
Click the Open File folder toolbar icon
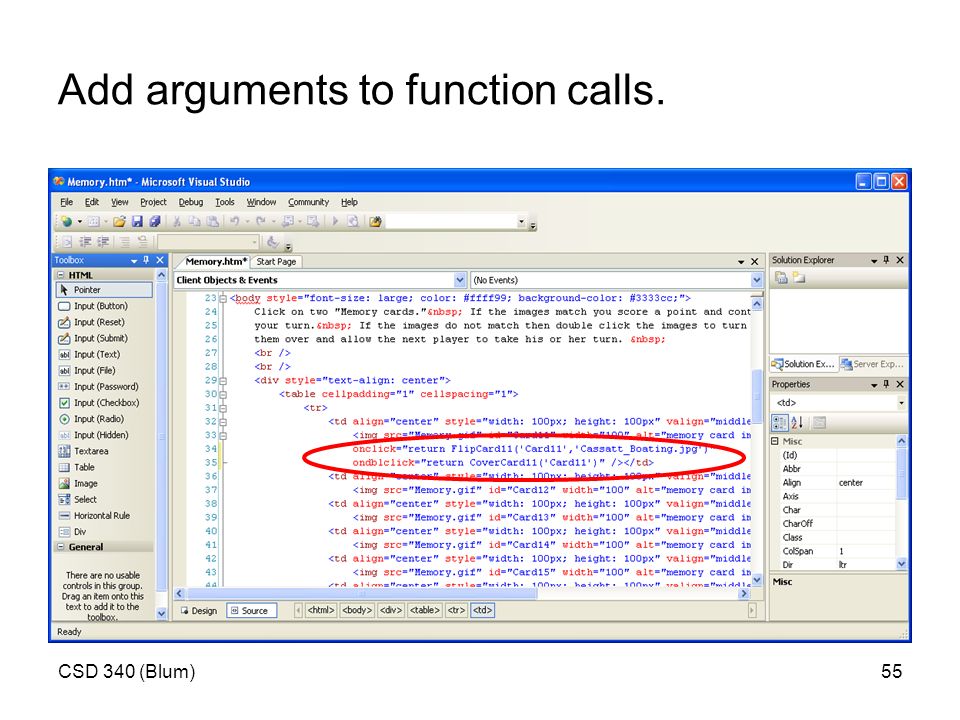[119, 222]
